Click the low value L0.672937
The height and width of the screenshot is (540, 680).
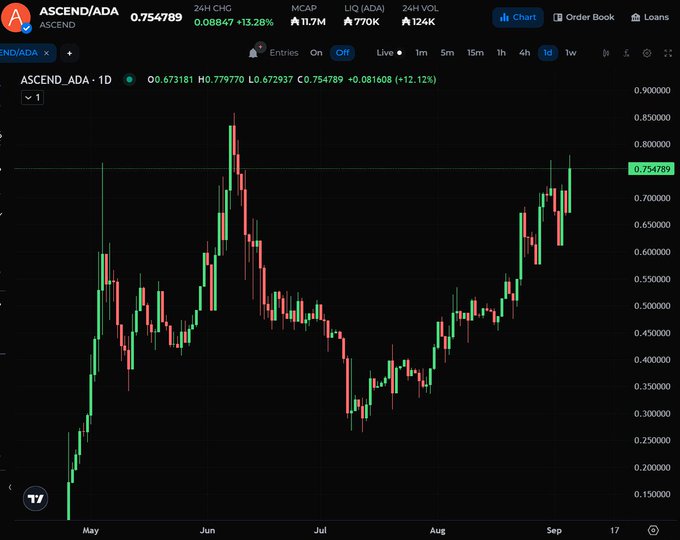271,80
